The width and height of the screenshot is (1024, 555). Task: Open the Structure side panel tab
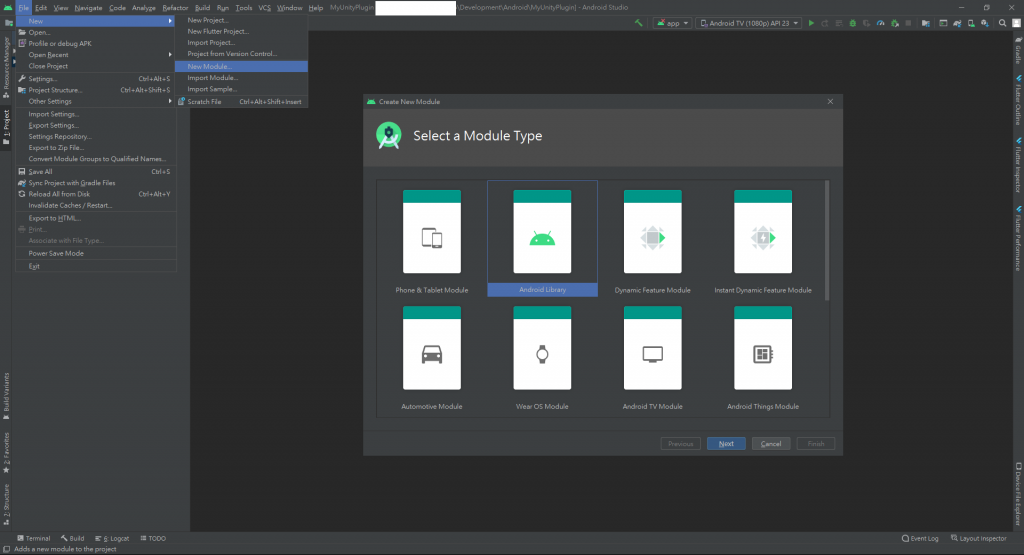[x=7, y=505]
